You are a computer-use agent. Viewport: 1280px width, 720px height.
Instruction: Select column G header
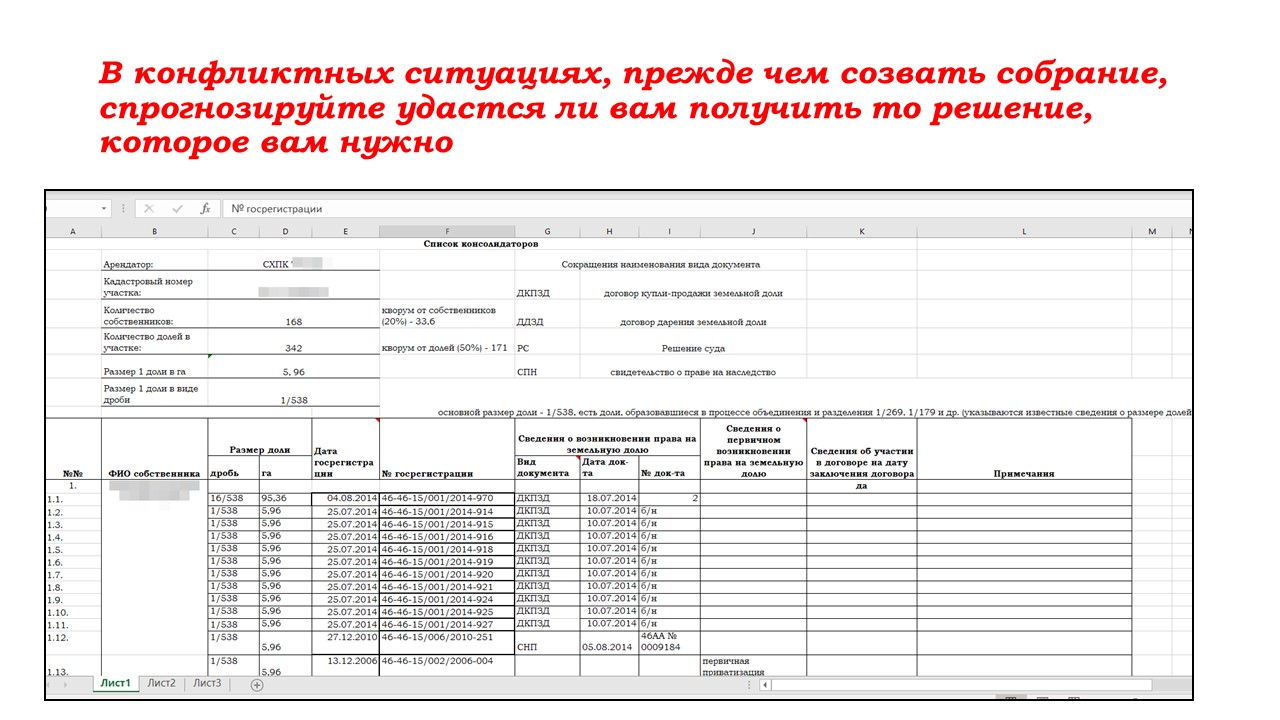[547, 231]
